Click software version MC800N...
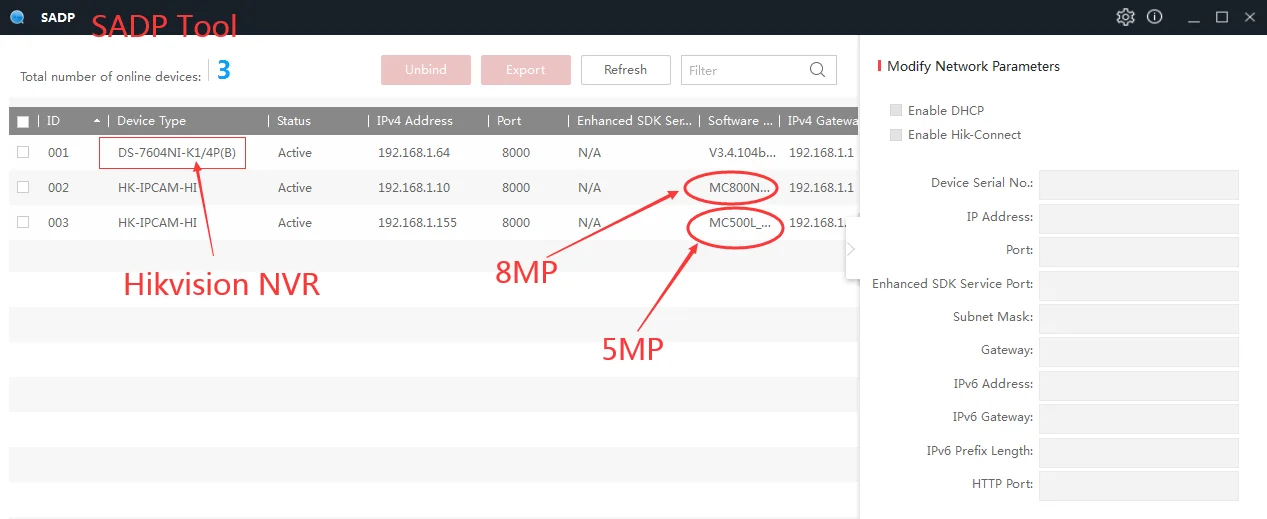 click(x=741, y=188)
